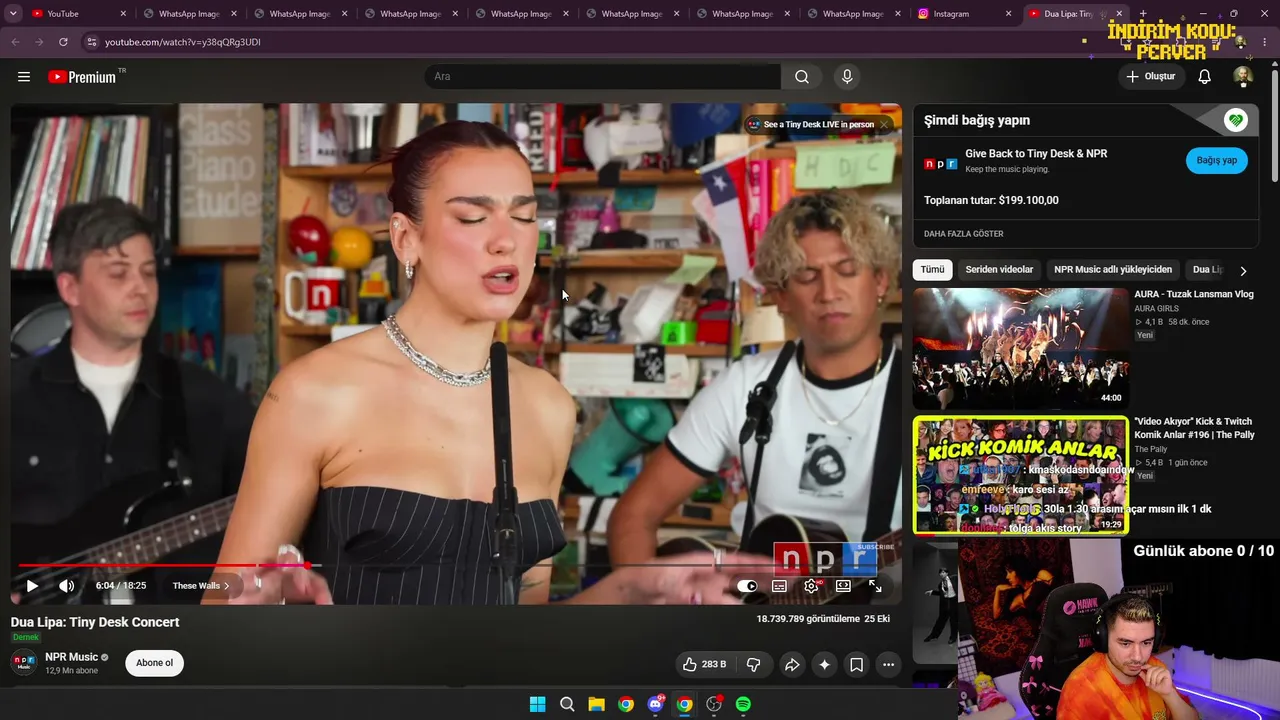Click the search magnifier button
The height and width of the screenshot is (720, 1280).
(802, 77)
